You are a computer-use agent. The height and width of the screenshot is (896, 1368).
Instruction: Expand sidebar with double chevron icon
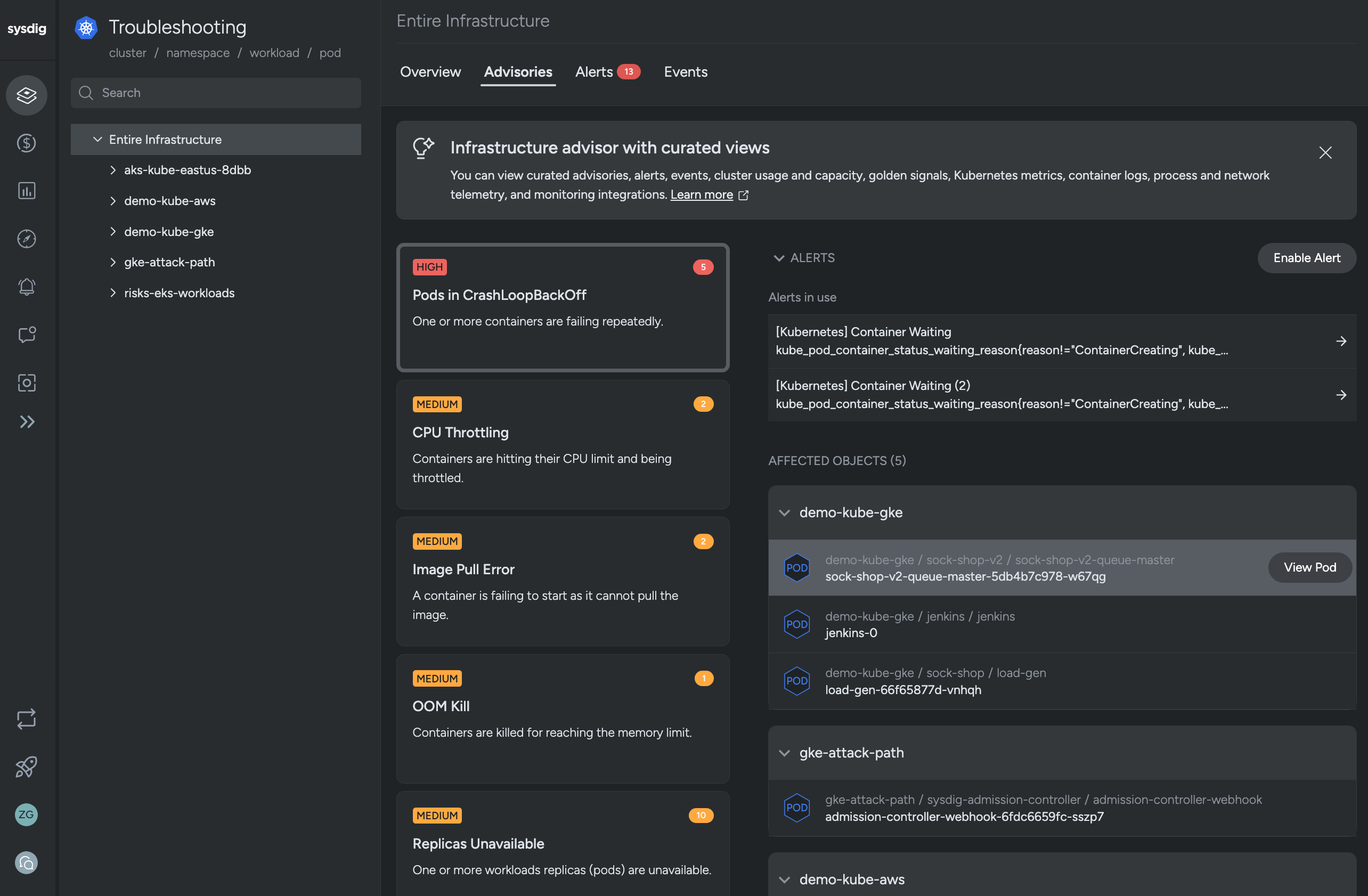point(27,422)
